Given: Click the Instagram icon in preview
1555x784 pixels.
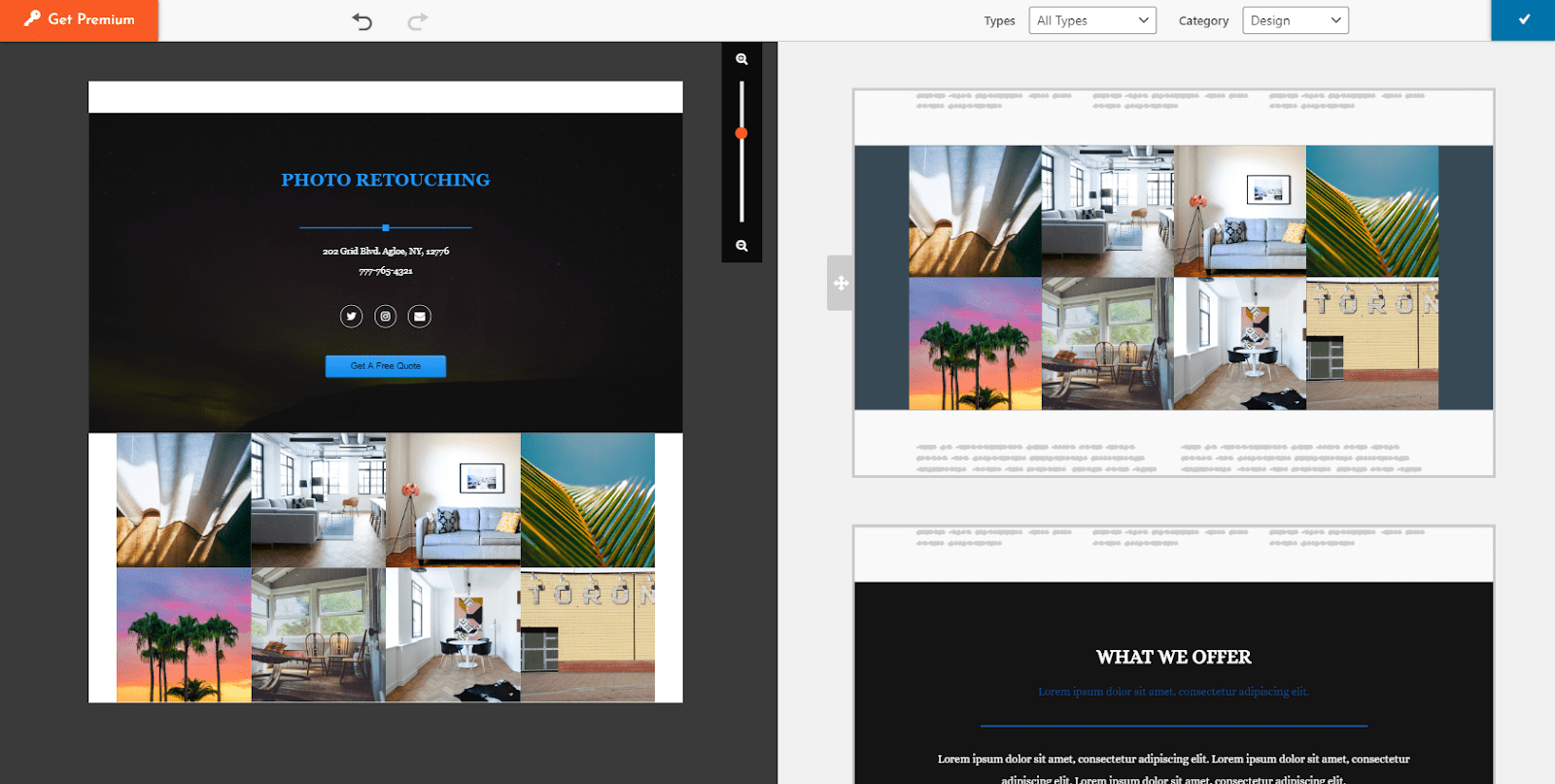Looking at the screenshot, I should pyautogui.click(x=386, y=316).
